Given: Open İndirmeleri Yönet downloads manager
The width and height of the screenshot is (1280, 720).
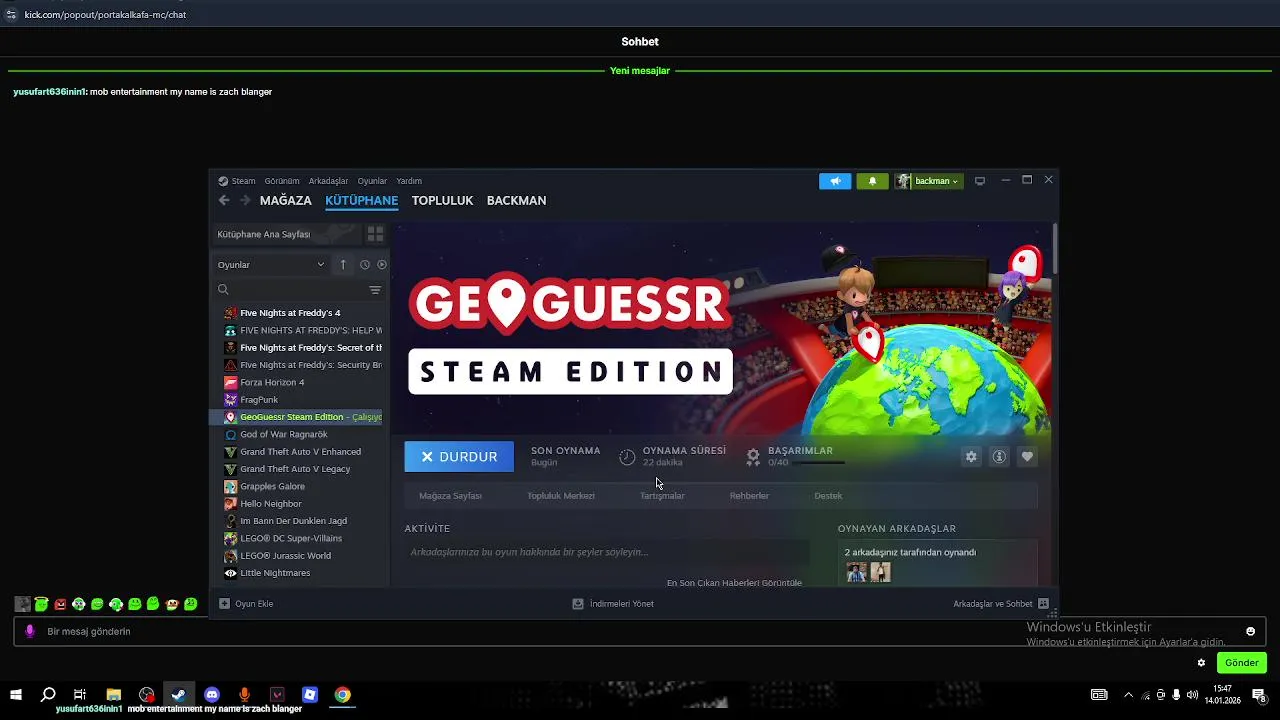Looking at the screenshot, I should 613,604.
